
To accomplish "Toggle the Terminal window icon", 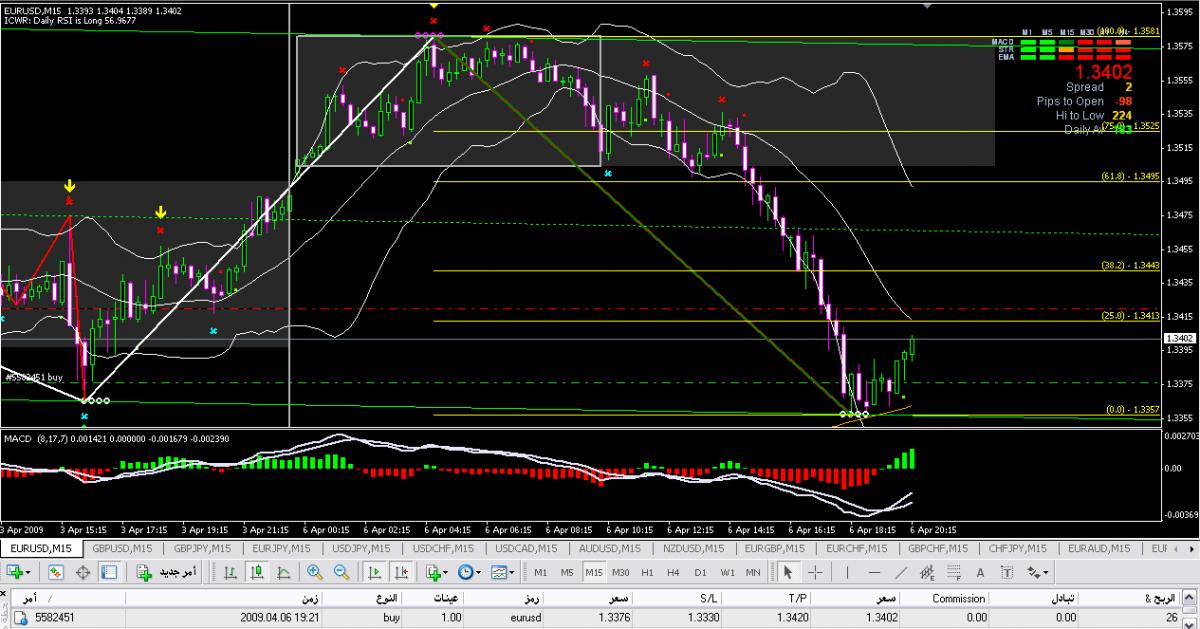I will tap(108, 572).
